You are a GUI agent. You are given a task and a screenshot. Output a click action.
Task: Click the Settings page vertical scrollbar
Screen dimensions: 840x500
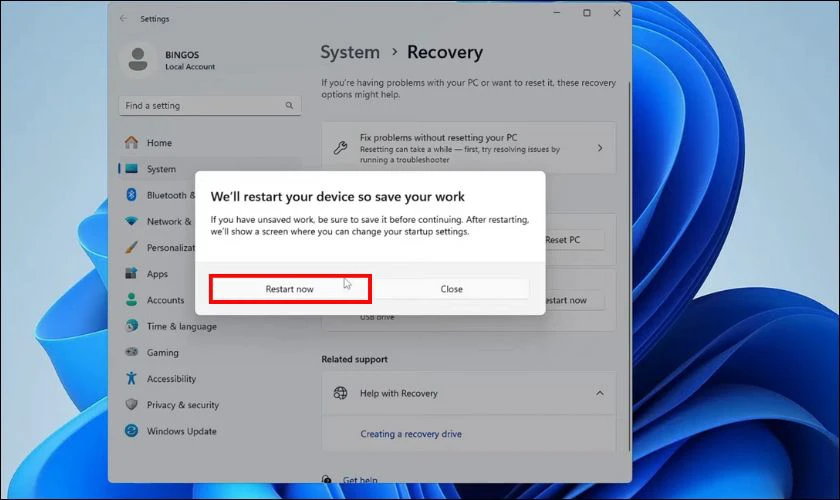pyautogui.click(x=629, y=265)
